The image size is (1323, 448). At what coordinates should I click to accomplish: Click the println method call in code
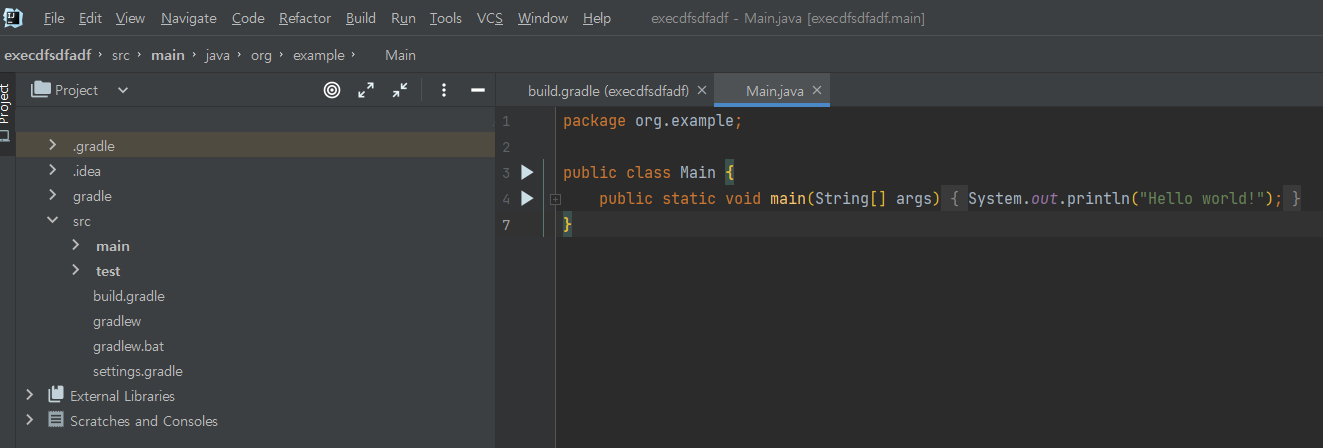1102,198
